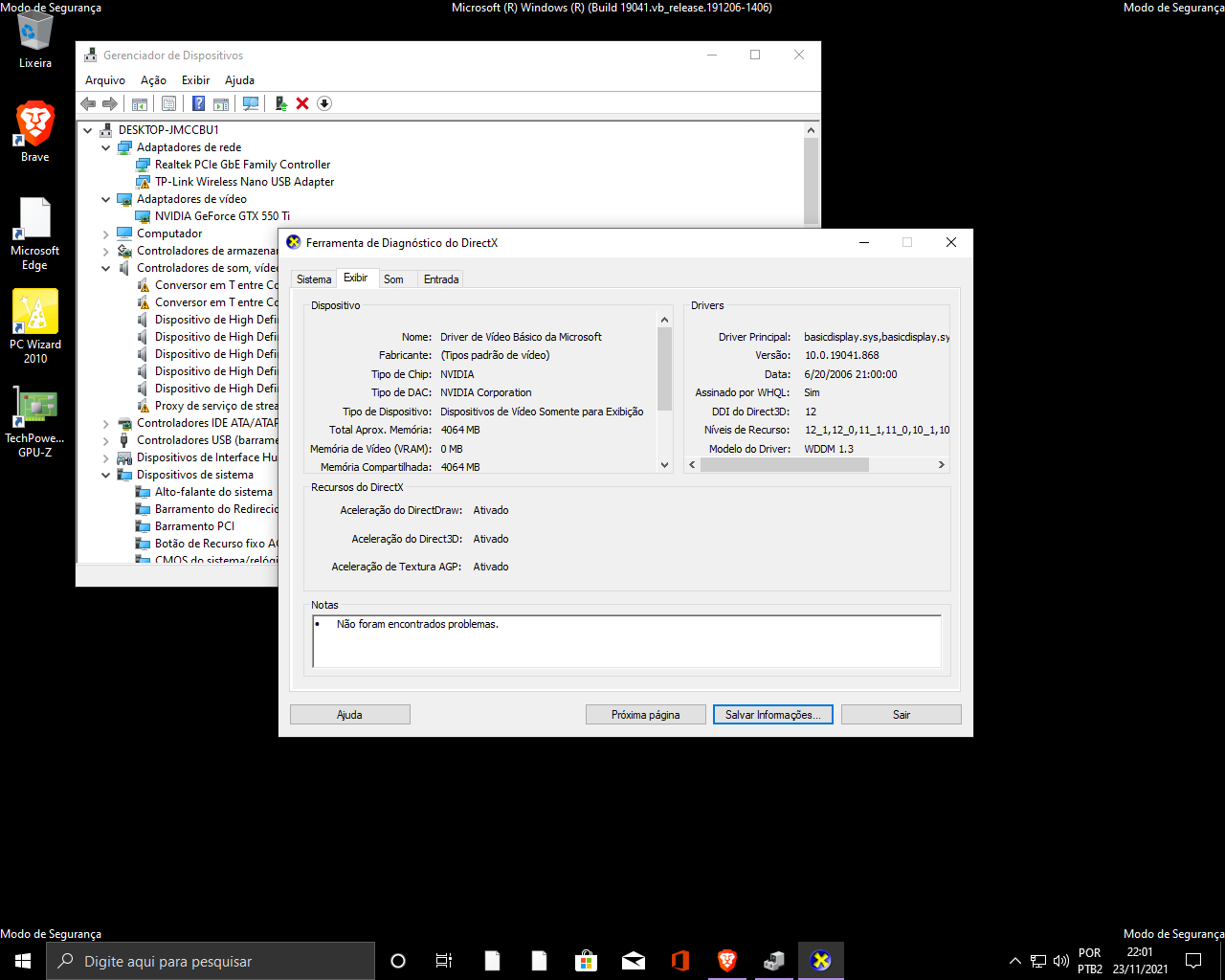Expand Controladores de armazenamento node
This screenshot has height=980, width=1225.
coord(105,251)
